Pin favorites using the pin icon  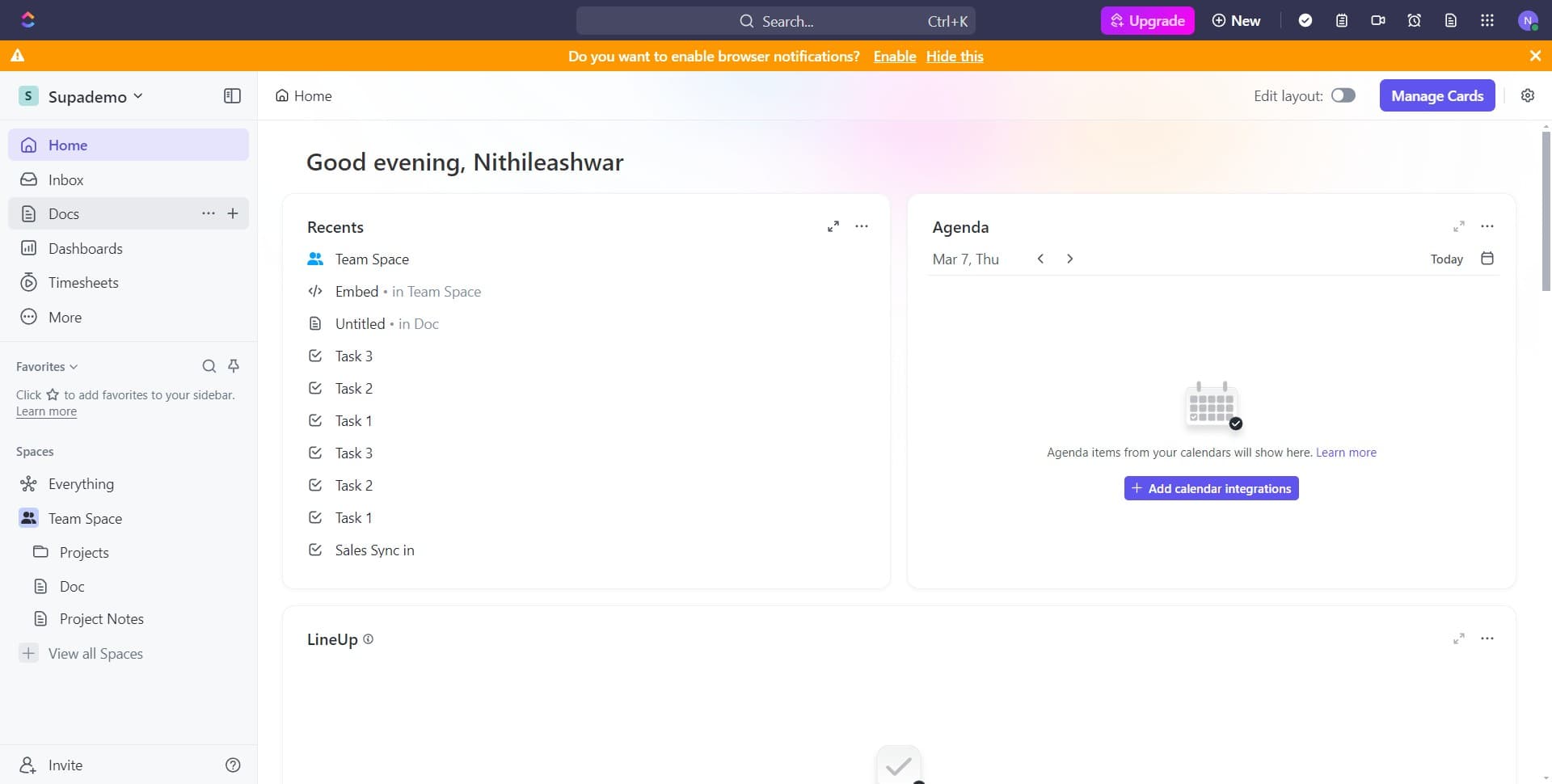click(234, 366)
